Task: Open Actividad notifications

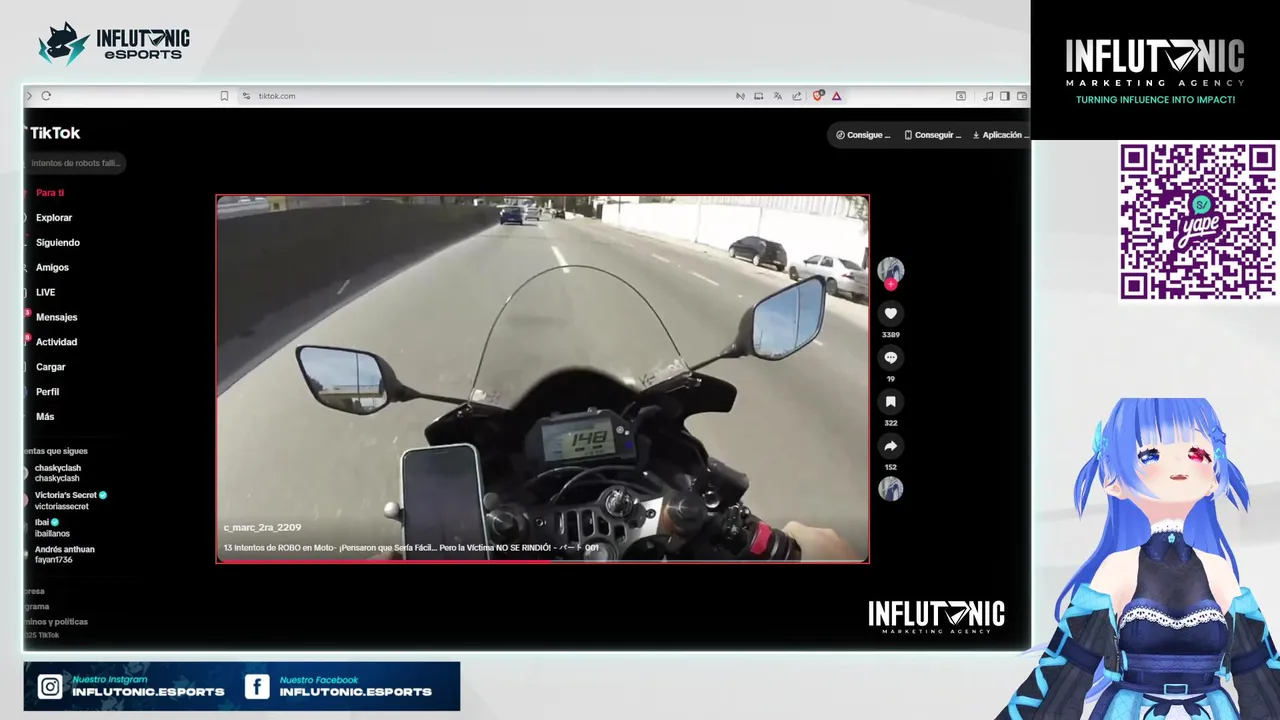Action: (x=56, y=342)
